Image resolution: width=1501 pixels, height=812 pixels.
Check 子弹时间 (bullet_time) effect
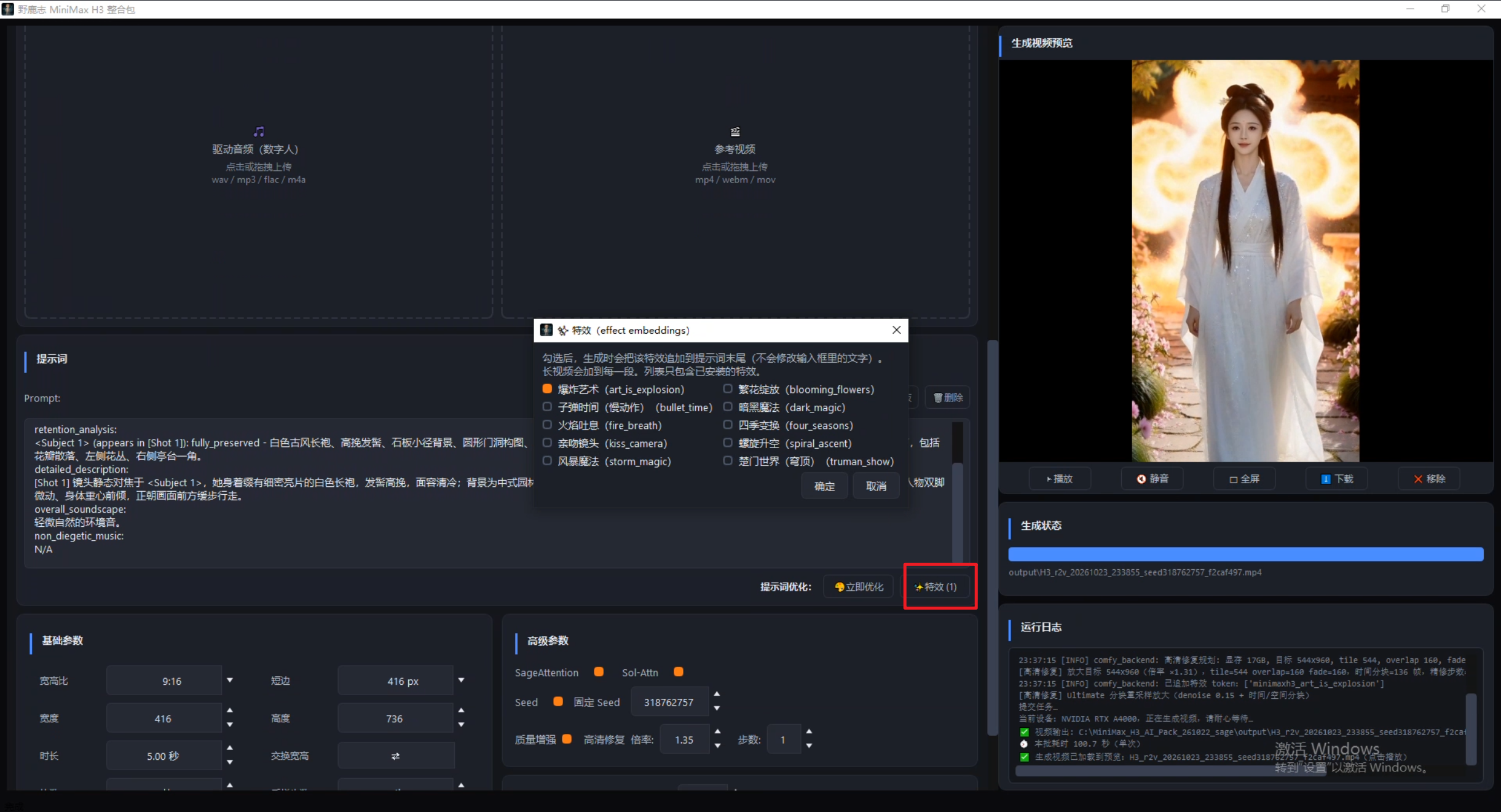pyautogui.click(x=547, y=407)
